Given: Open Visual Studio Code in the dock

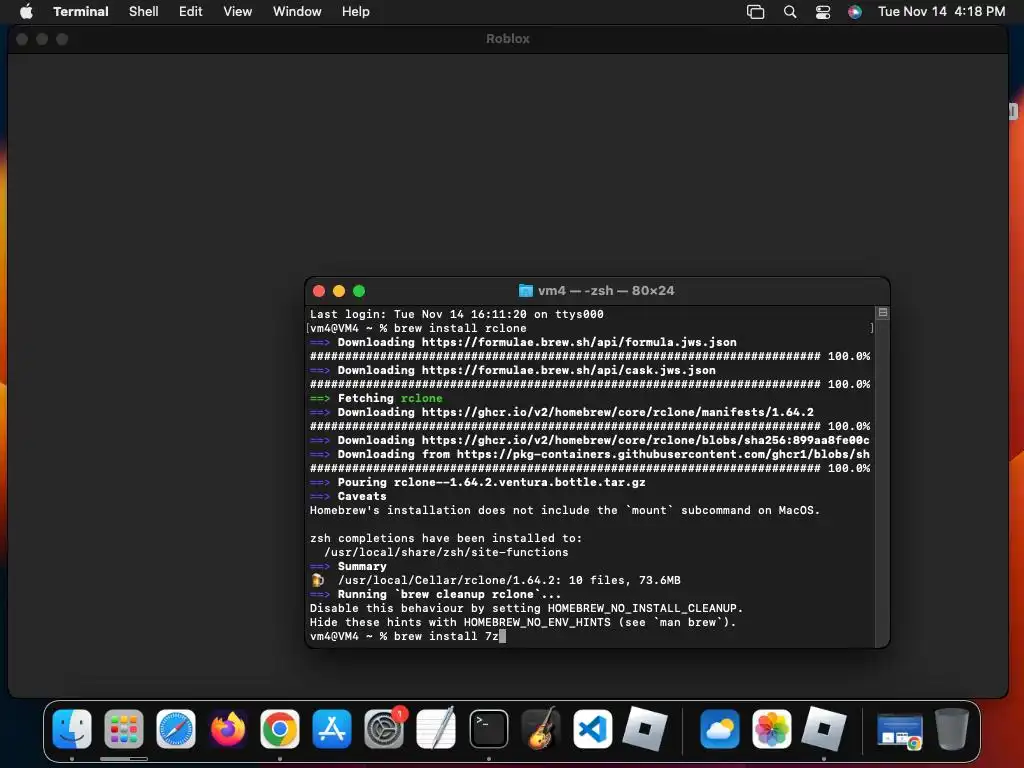Looking at the screenshot, I should pyautogui.click(x=592, y=729).
